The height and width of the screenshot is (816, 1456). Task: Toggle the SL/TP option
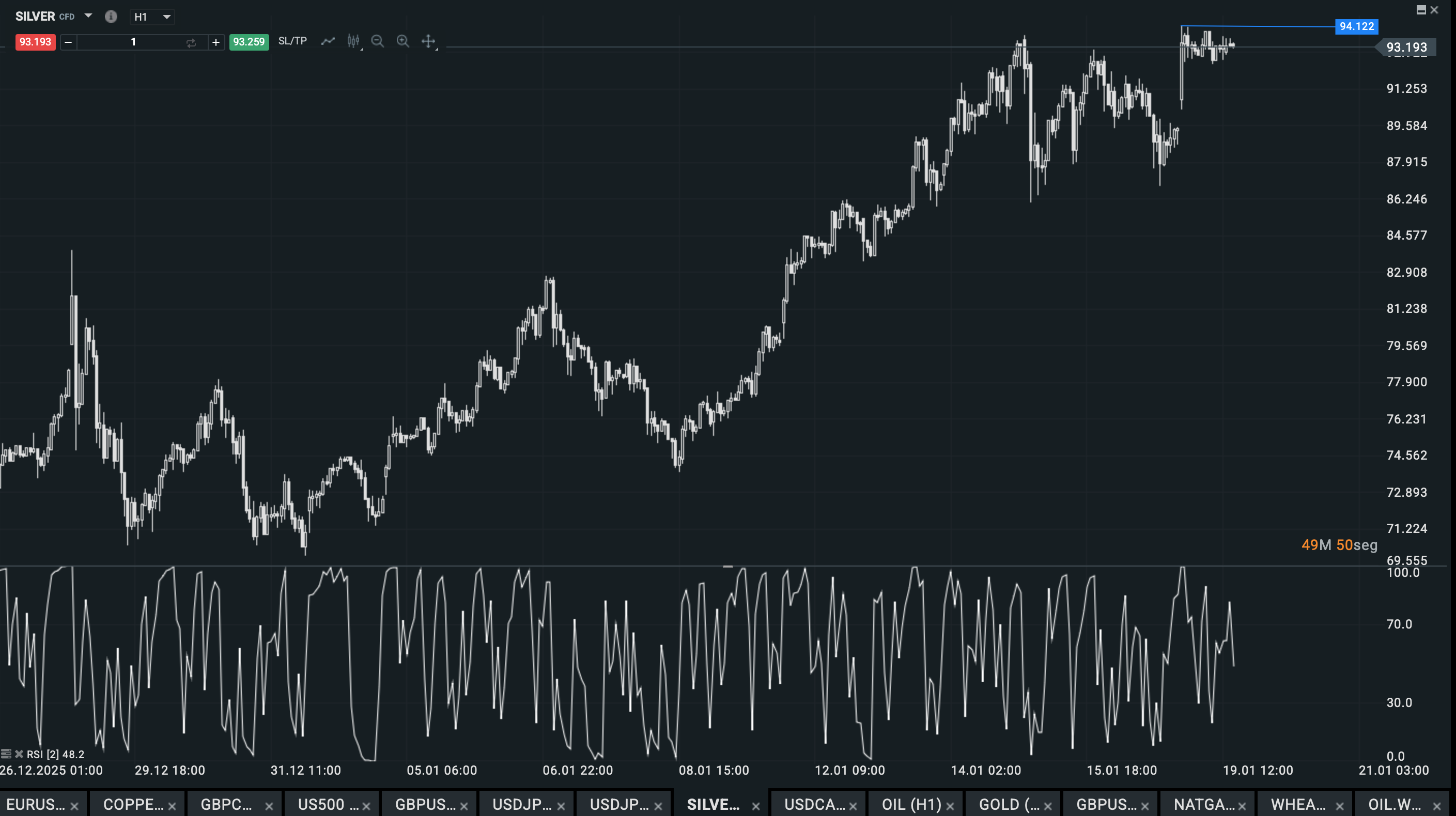tap(292, 41)
